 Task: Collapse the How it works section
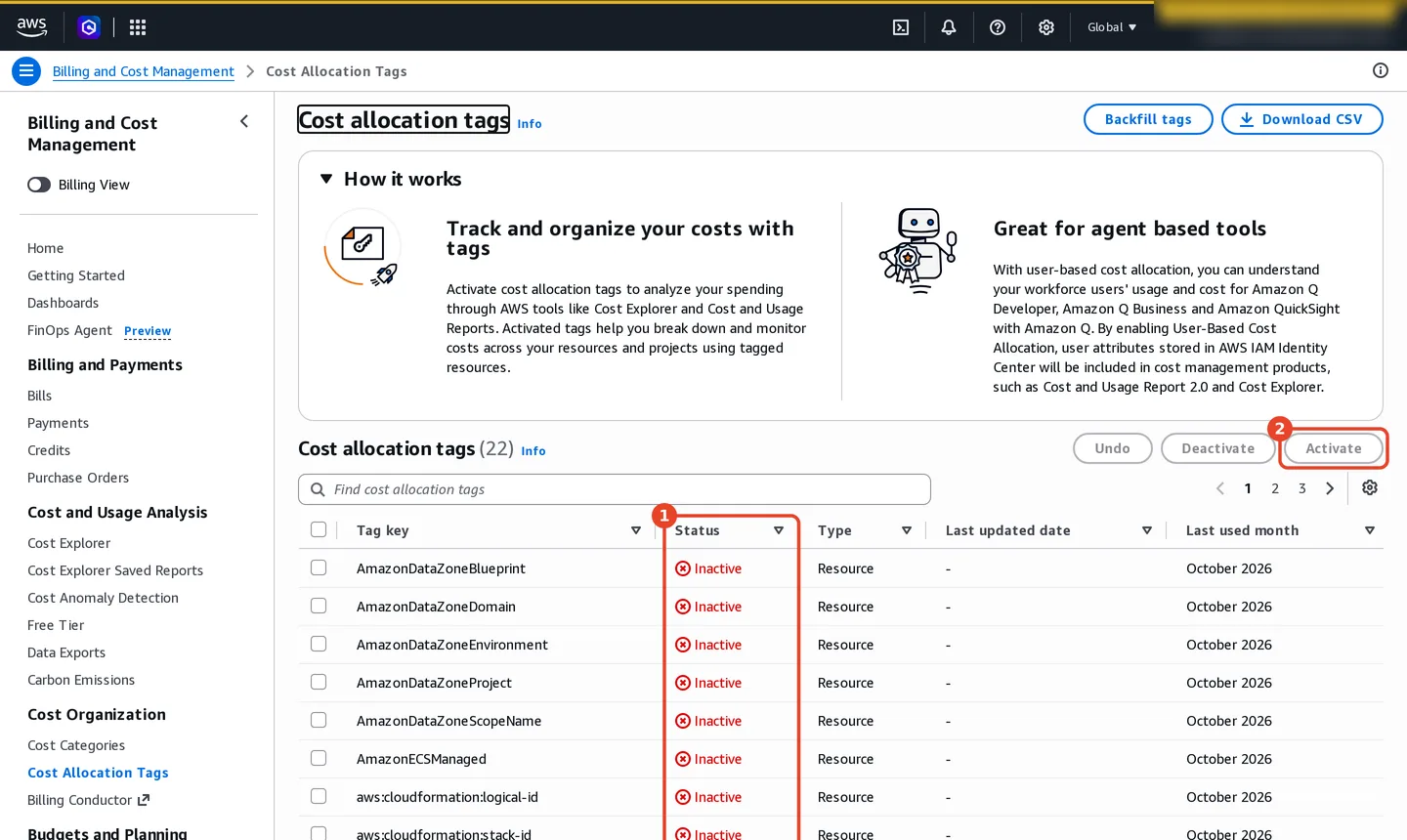pyautogui.click(x=326, y=179)
